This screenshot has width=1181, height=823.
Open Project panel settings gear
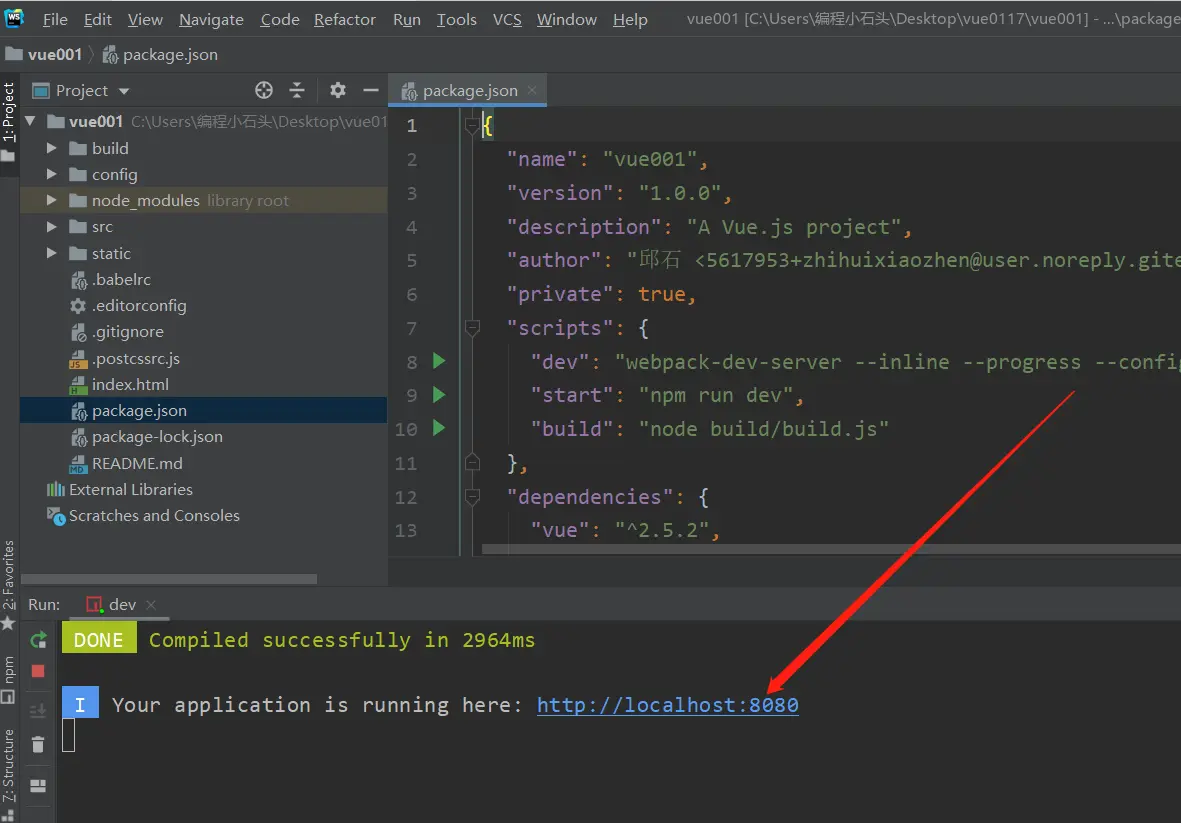click(x=337, y=90)
